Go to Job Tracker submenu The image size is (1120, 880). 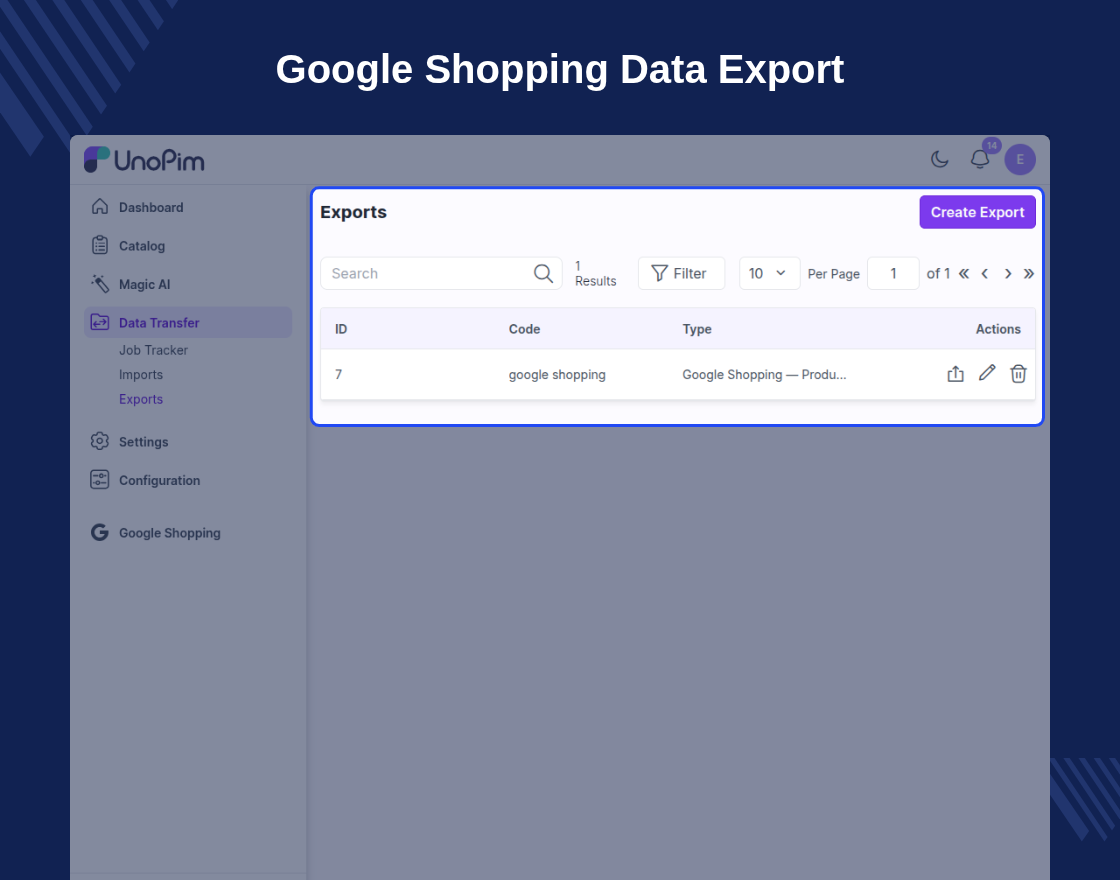tap(153, 350)
